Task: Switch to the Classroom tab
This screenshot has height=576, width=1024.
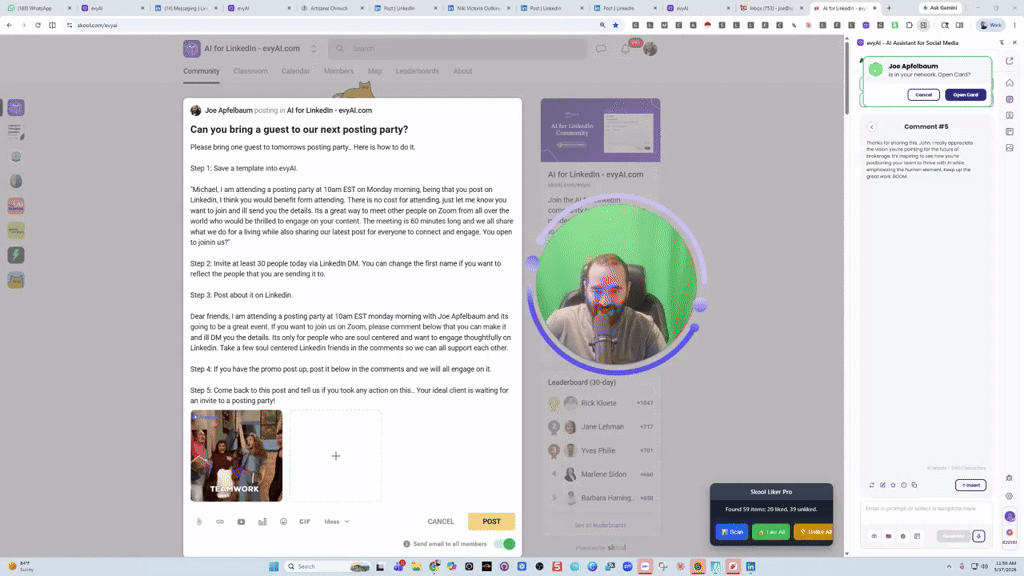Action: point(250,71)
